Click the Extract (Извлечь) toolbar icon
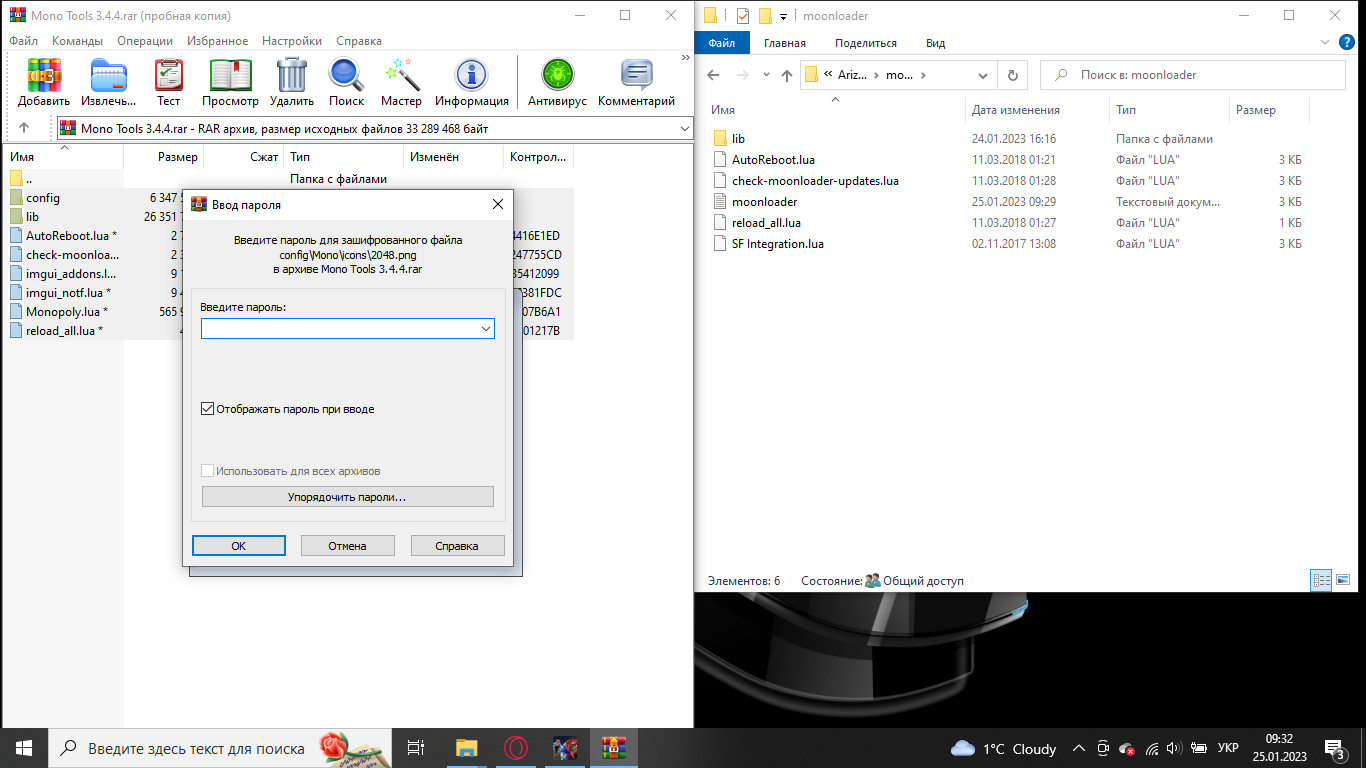The height and width of the screenshot is (768, 1366). pyautogui.click(x=109, y=77)
